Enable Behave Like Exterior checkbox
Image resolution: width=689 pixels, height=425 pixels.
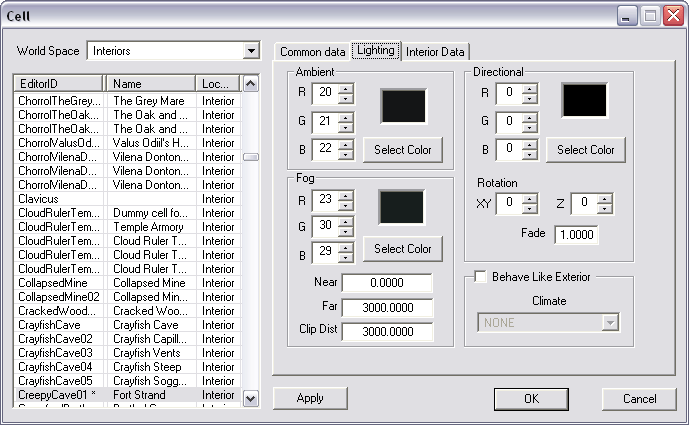click(x=480, y=277)
